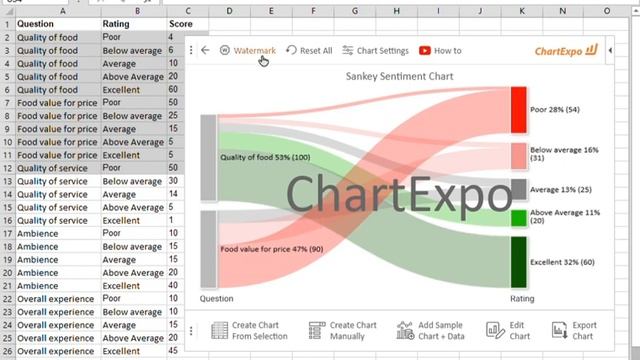Click the Create Chart Manually icon

click(x=317, y=331)
